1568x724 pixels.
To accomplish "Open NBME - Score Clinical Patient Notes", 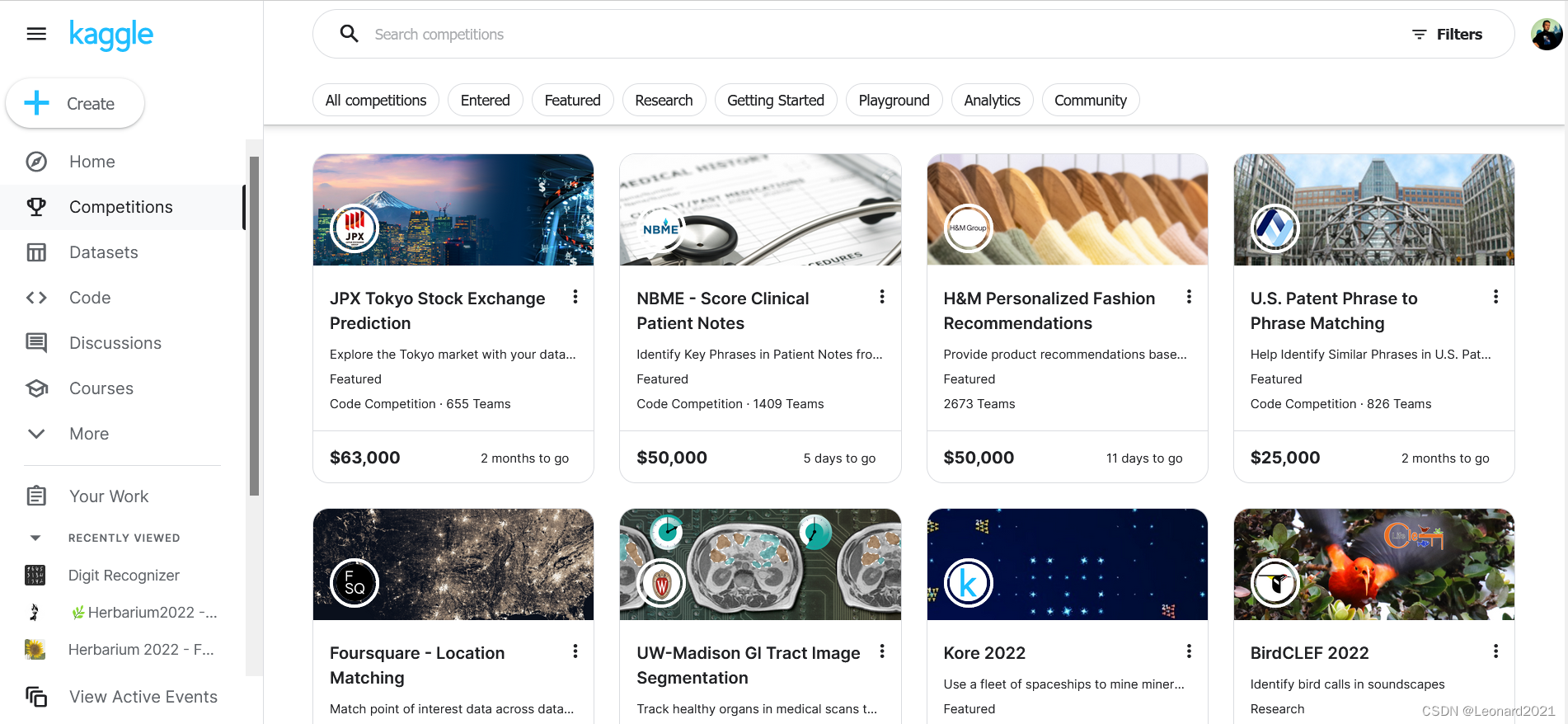I will tap(723, 311).
